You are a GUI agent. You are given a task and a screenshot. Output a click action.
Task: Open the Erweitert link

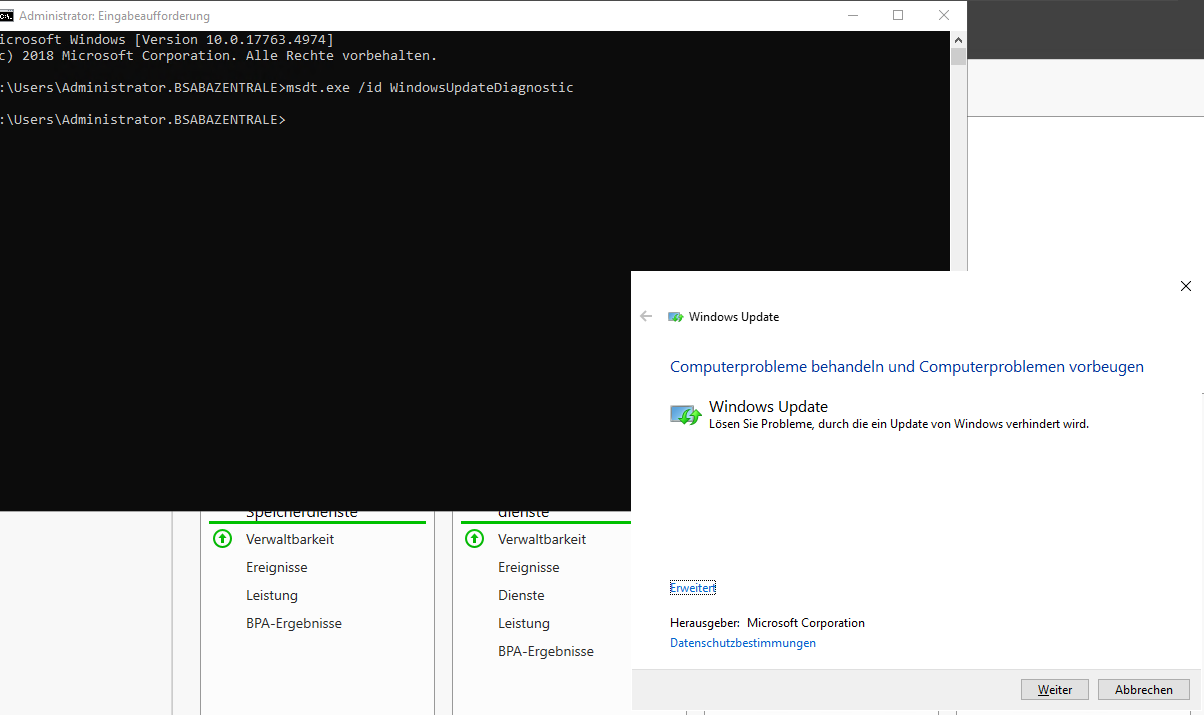[693, 588]
